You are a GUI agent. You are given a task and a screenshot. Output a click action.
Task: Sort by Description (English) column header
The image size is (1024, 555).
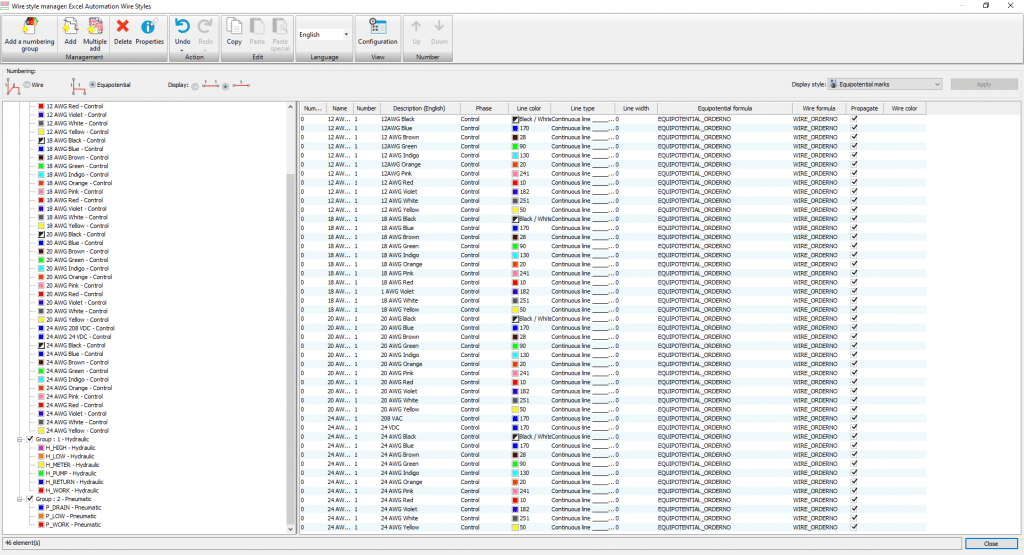tap(419, 108)
